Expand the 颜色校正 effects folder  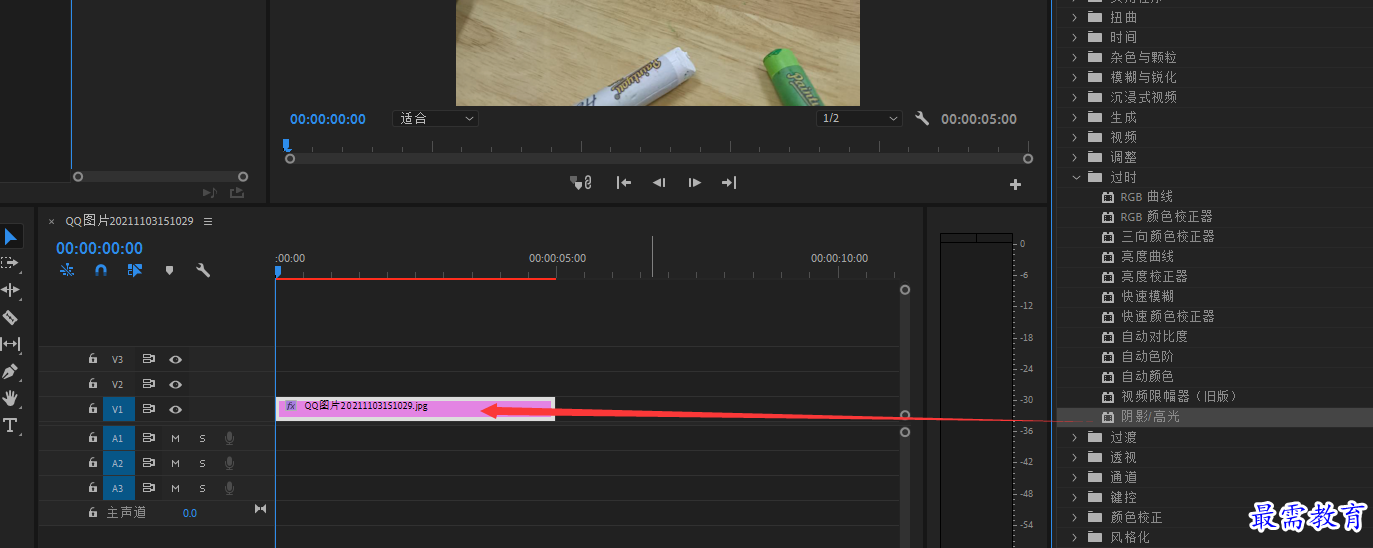(1075, 517)
